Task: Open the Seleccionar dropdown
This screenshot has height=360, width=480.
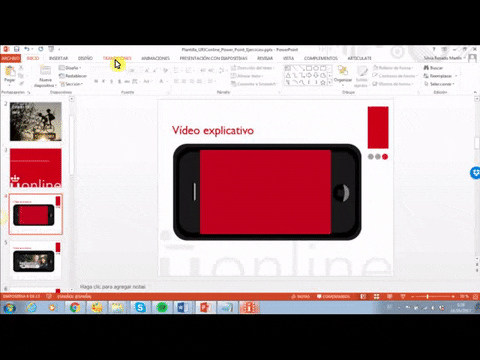Action: [x=440, y=84]
